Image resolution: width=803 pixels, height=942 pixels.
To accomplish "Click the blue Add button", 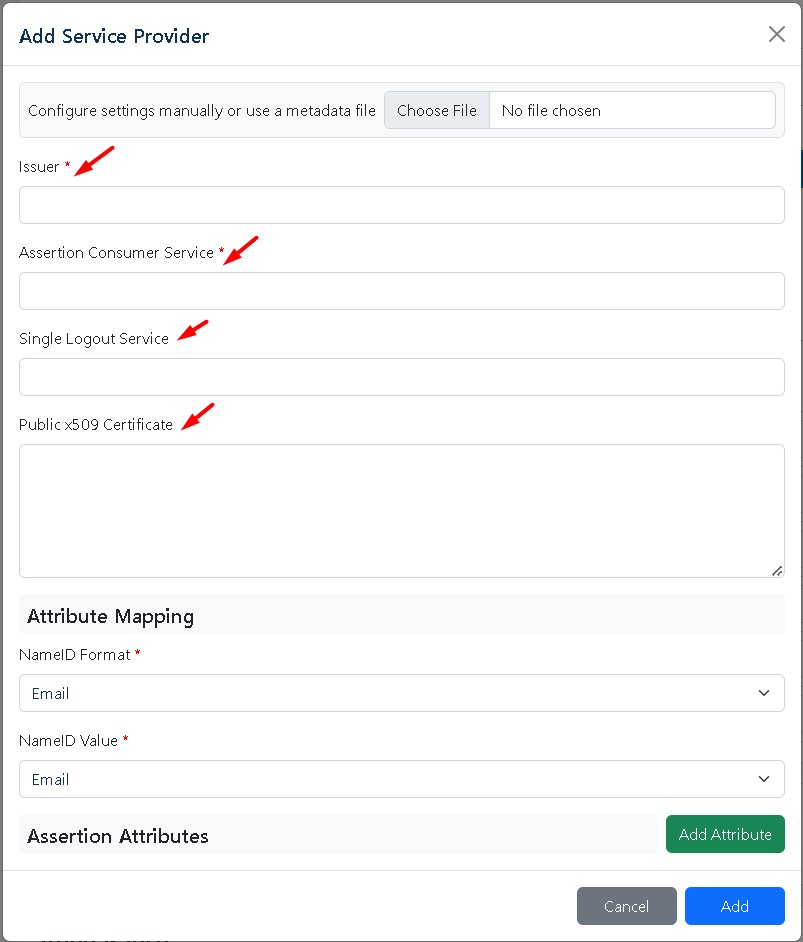I will [x=734, y=906].
